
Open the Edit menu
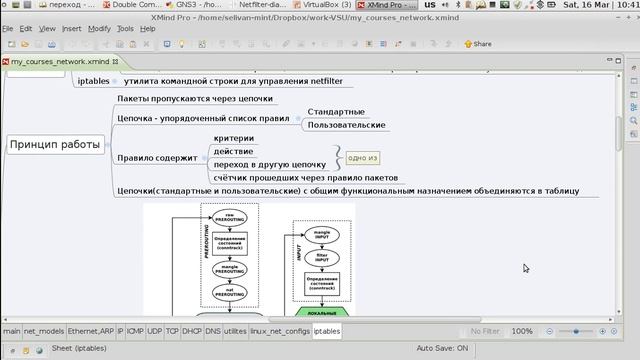pos(26,29)
